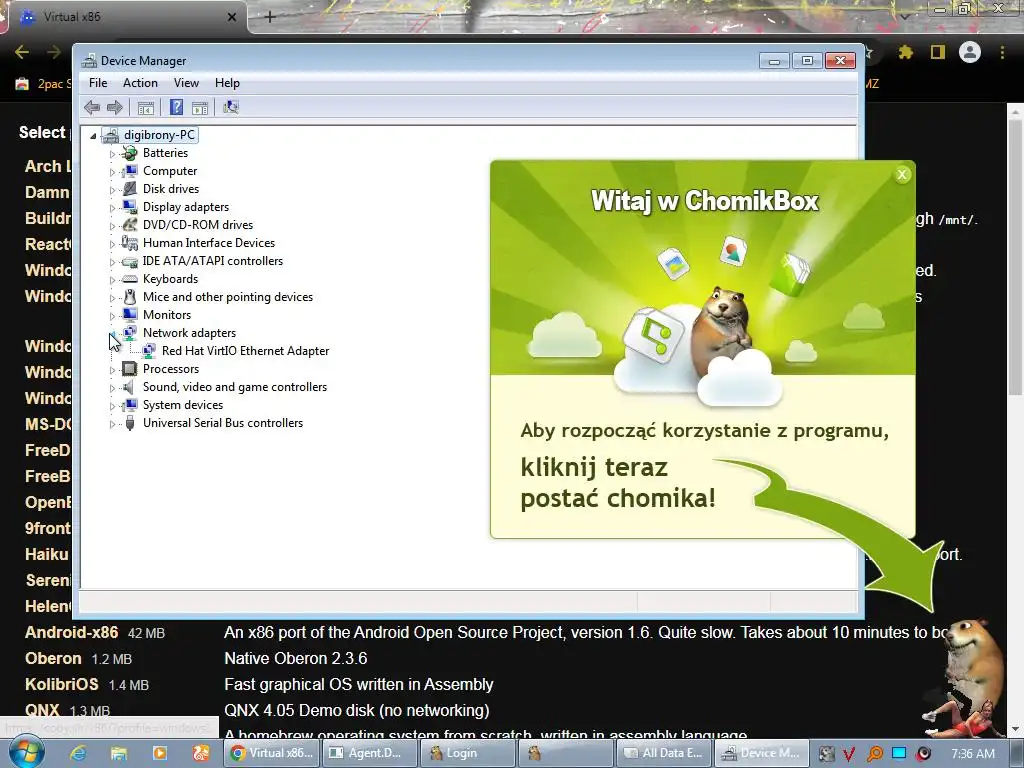Click the orange magnifier tray icon
This screenshot has width=1024, height=768.
(874, 754)
